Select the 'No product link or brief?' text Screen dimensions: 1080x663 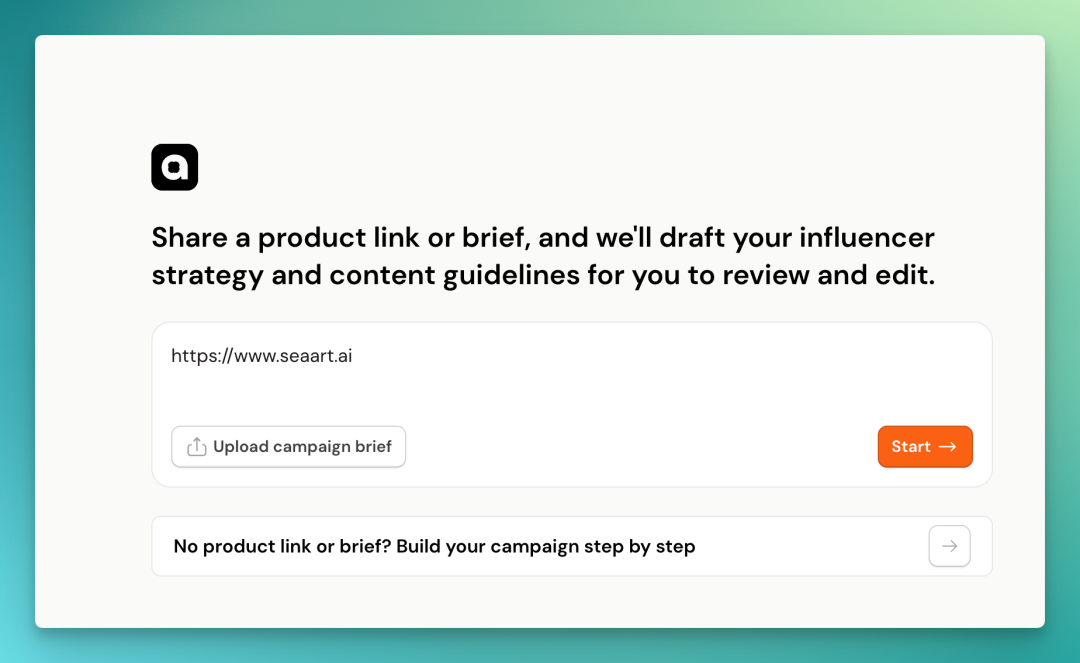point(282,547)
